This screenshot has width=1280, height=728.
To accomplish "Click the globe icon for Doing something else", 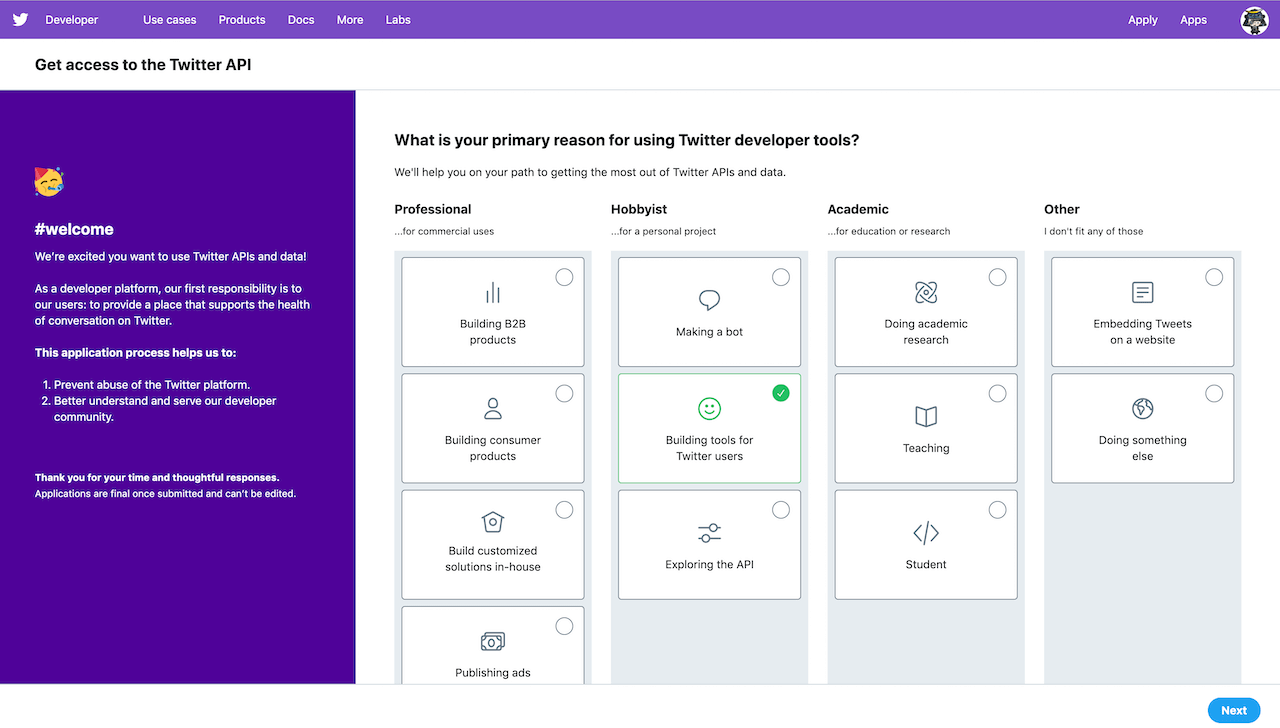I will (1142, 408).
